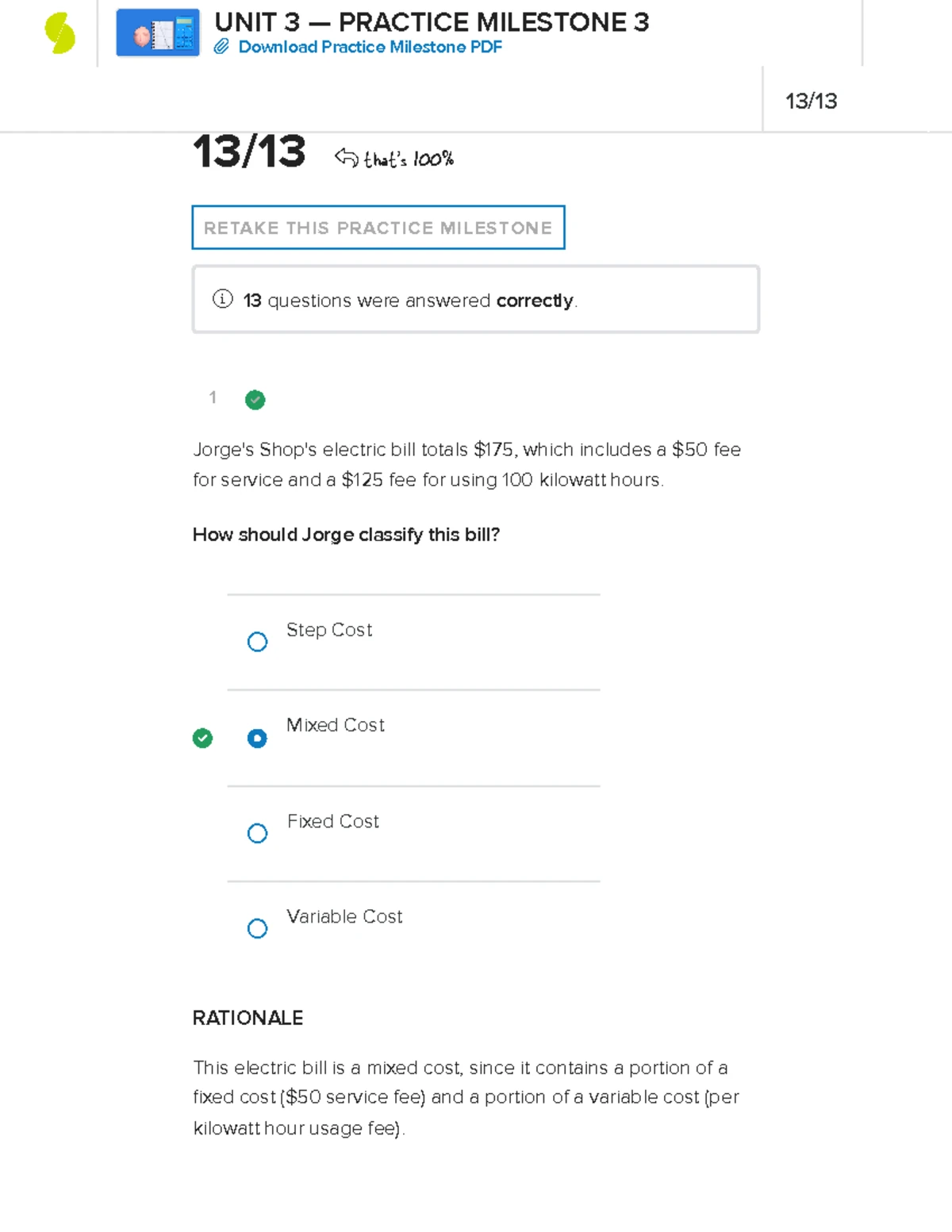Click the reply arrow near "that's 100%"

coord(346,158)
